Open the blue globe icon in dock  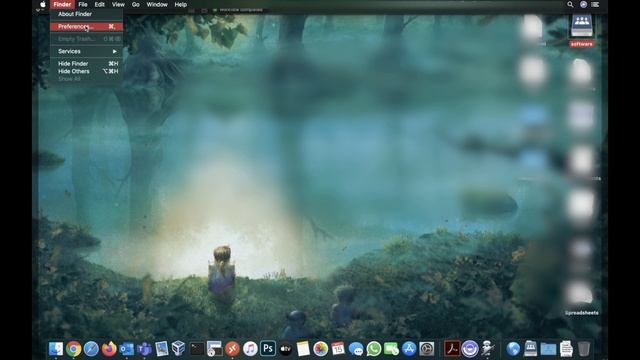513,349
